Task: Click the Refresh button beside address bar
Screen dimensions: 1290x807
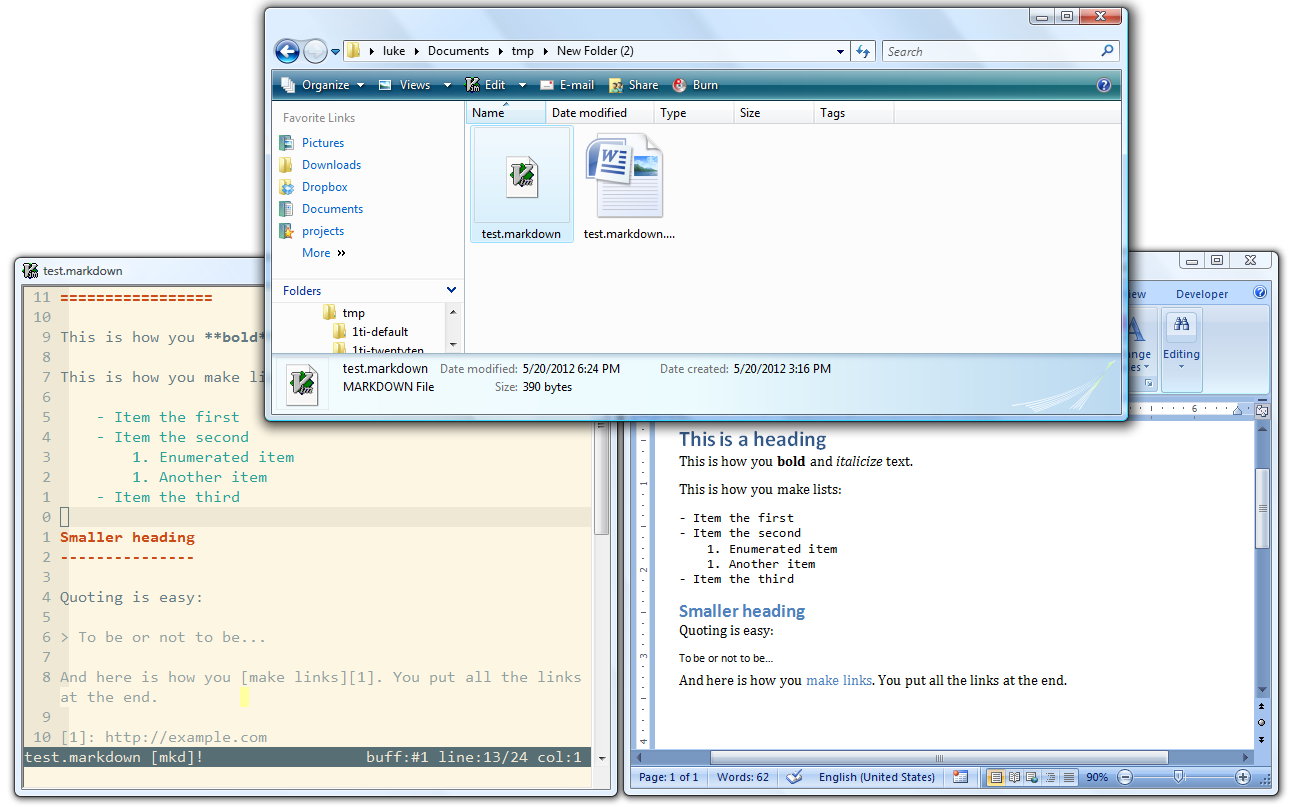Action: 863,51
